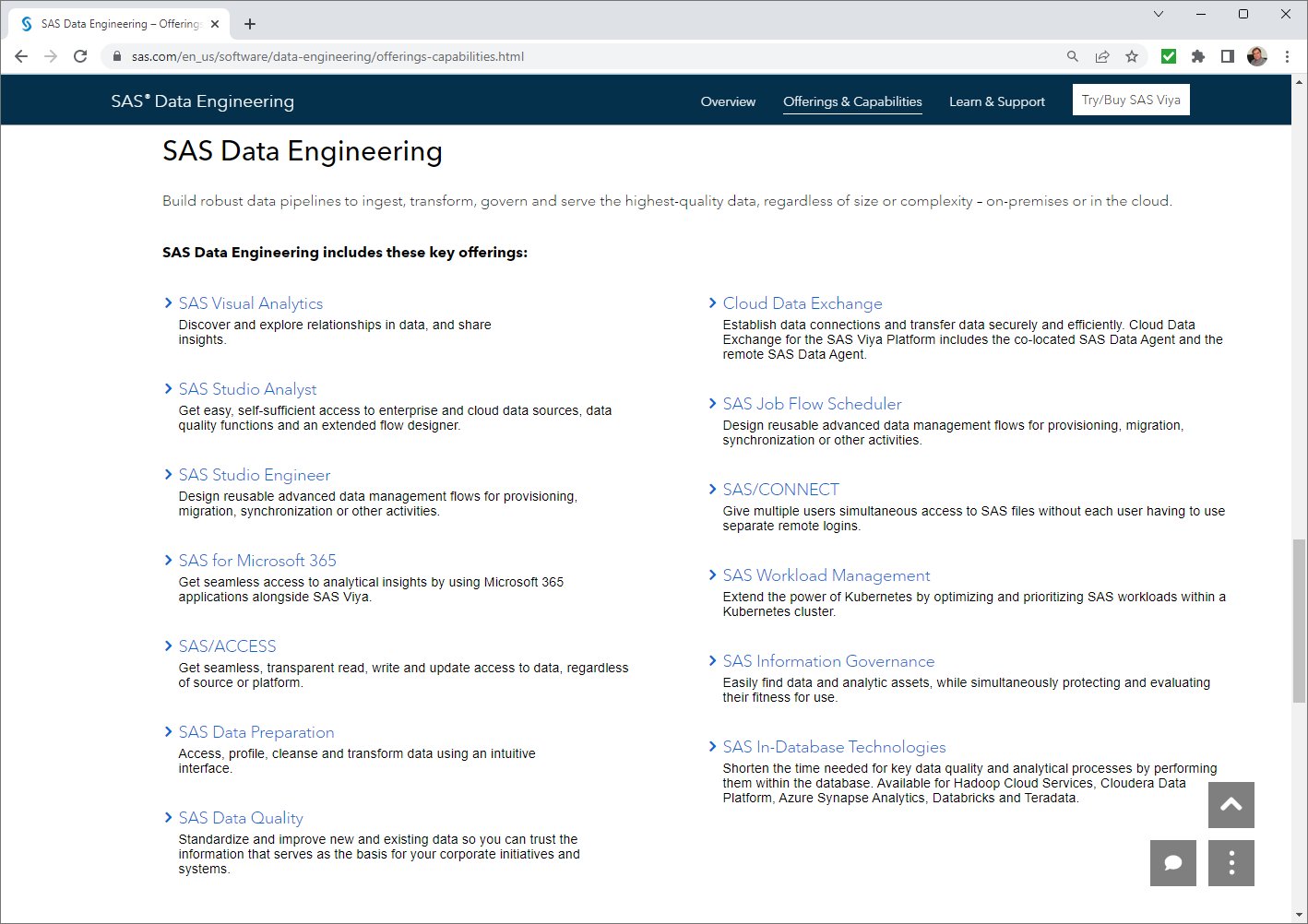Click the chevron beside SAS Job Flow Scheduler
The image size is (1308, 924).
pos(712,403)
